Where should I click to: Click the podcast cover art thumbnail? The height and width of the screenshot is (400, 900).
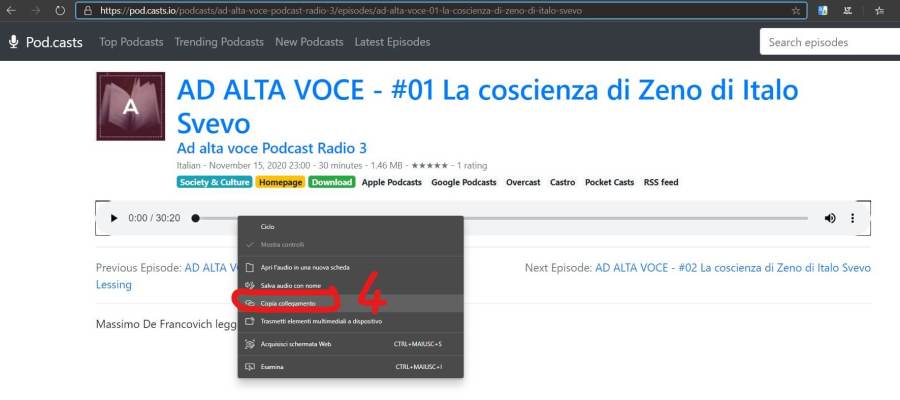coord(131,106)
